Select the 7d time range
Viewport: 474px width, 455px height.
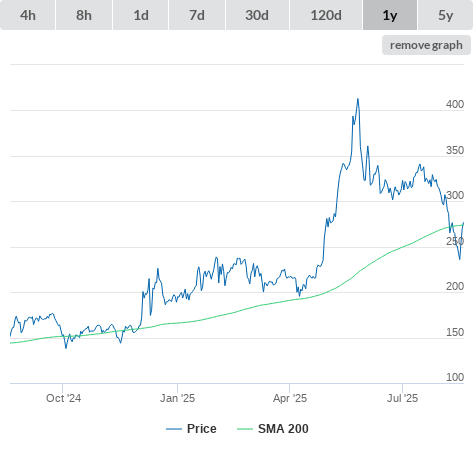click(x=197, y=15)
